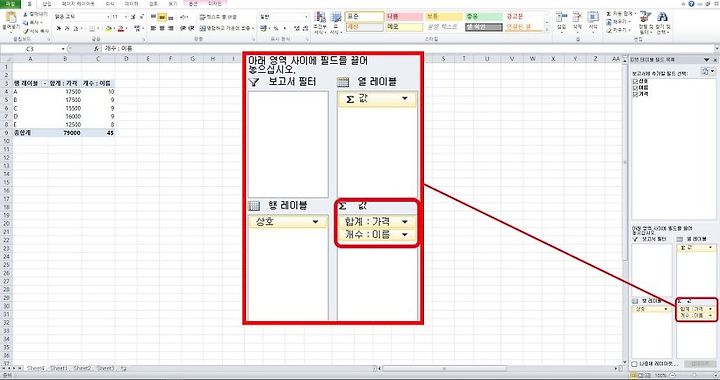Open 합계 : 가격 arrow in the right field pane
This screenshot has width=720, height=380.
(x=710, y=309)
